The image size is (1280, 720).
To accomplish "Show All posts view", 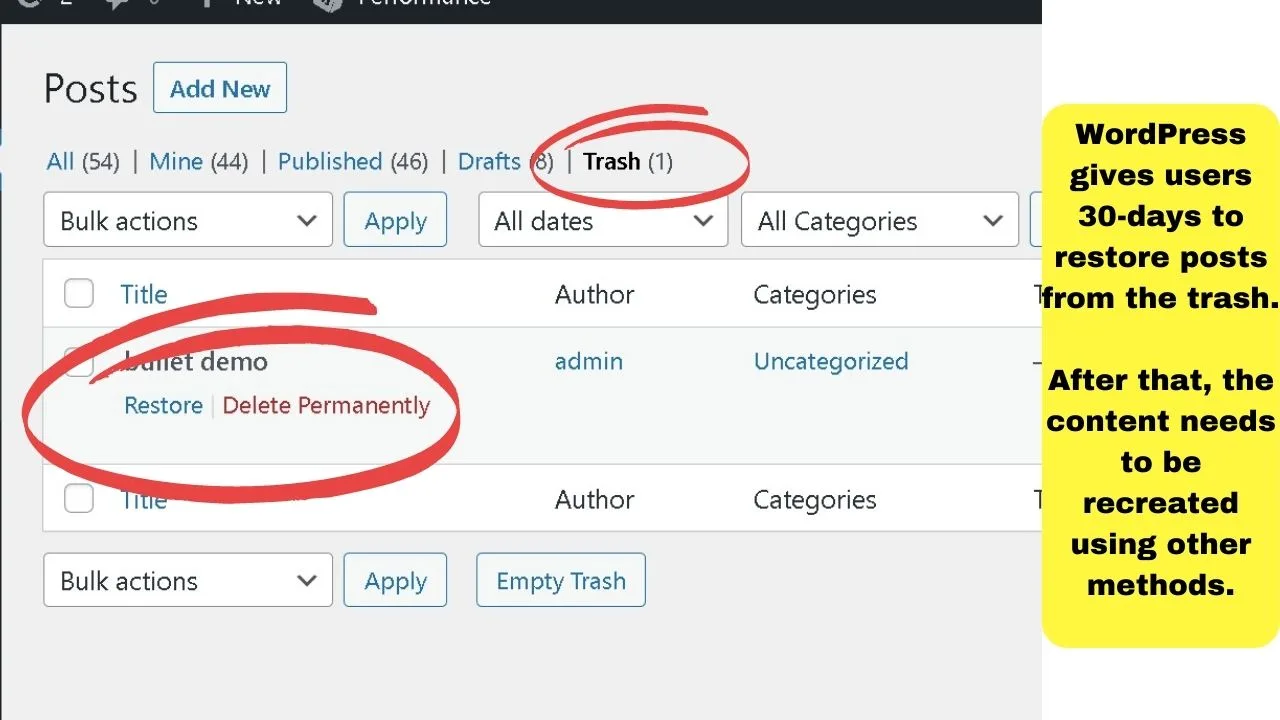I will coord(60,161).
